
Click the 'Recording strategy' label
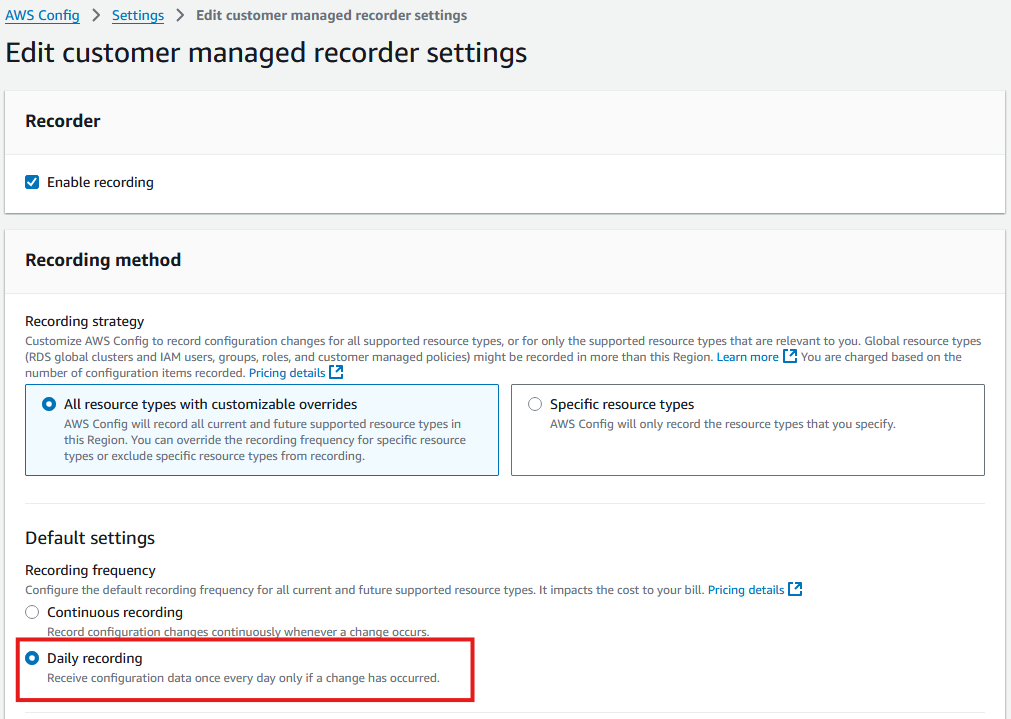(x=84, y=321)
